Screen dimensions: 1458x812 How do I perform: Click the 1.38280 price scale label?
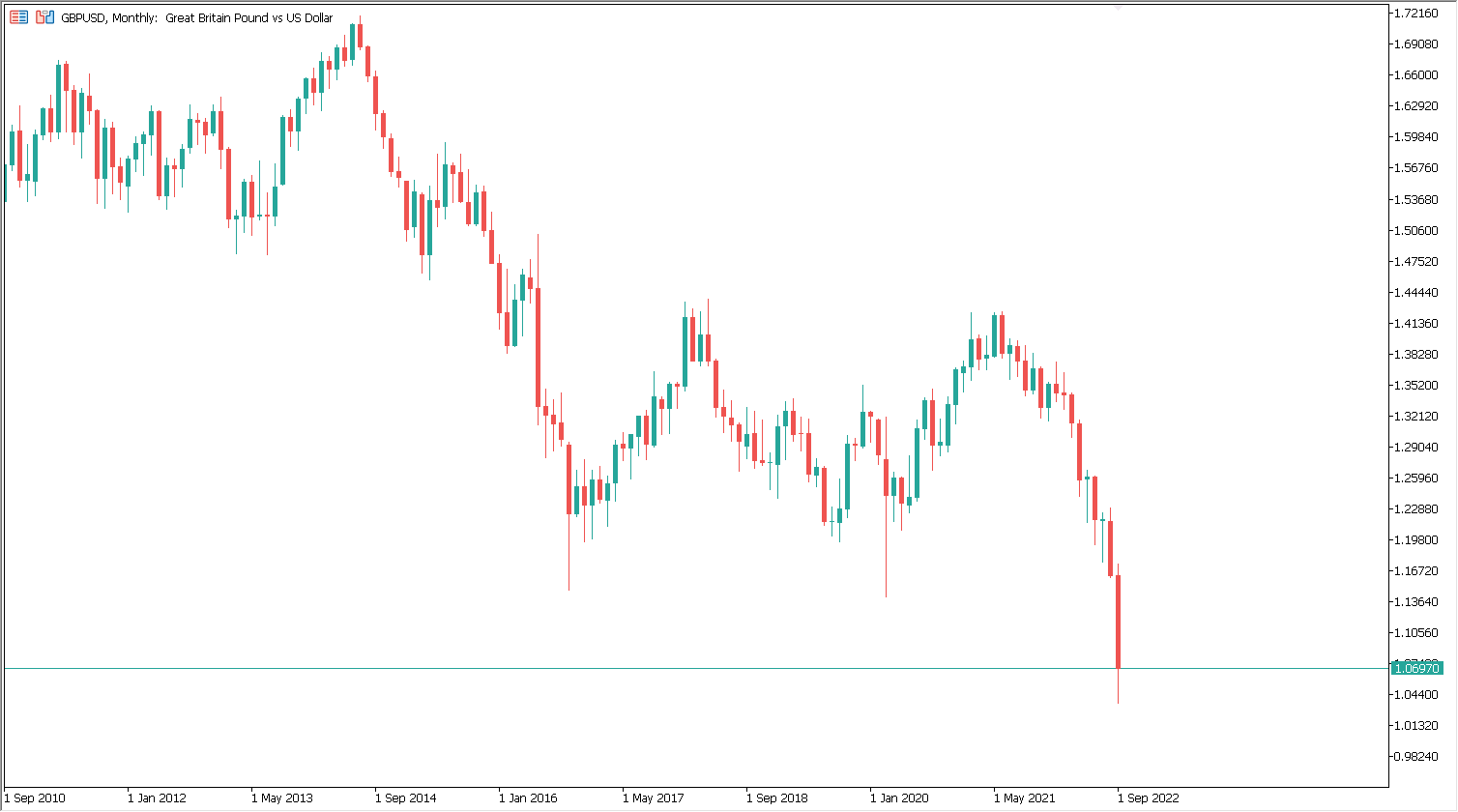(x=1415, y=354)
